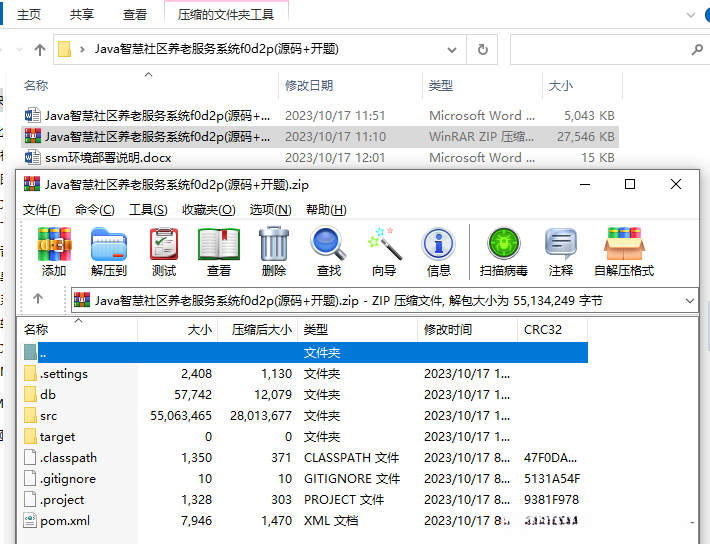Click WinRAR's up one level arrow
The image size is (710, 544).
pyautogui.click(x=38, y=298)
